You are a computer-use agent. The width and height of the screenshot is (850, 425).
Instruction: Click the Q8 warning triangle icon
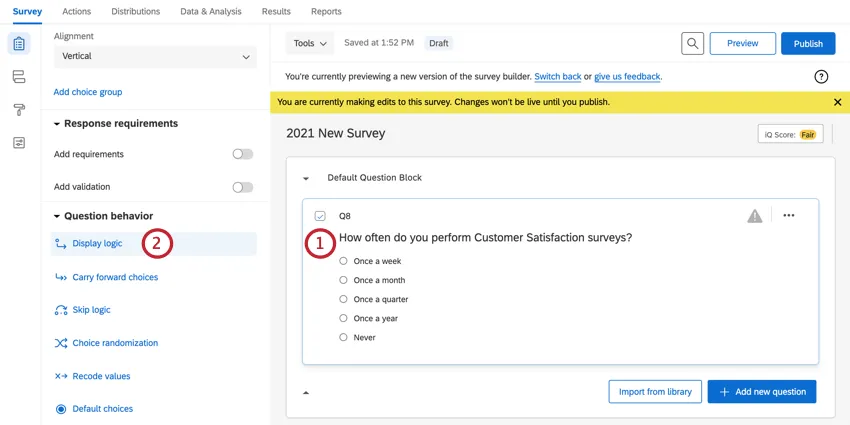pos(755,216)
